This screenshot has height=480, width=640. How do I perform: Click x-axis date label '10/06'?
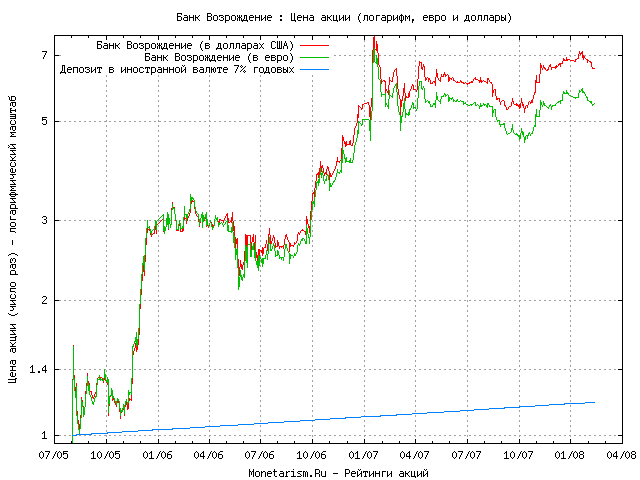(312, 455)
